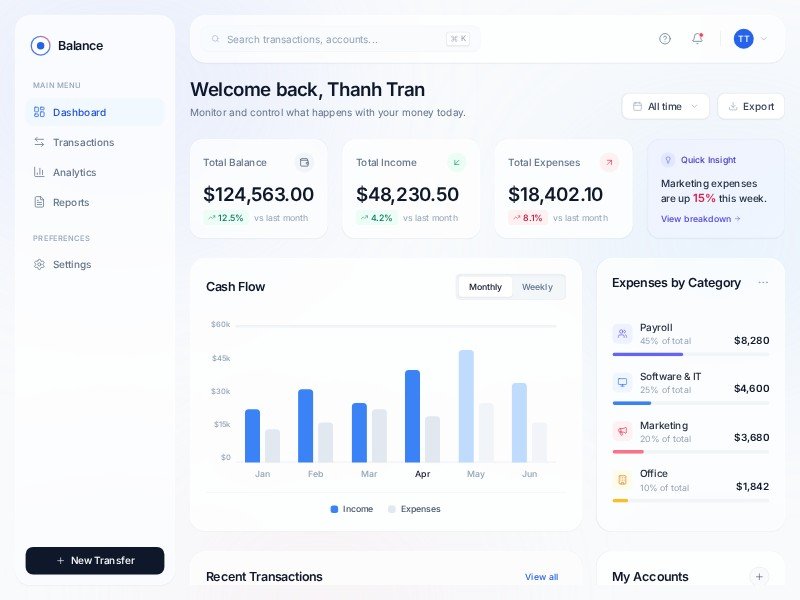
Task: Click the help question mark icon
Action: click(665, 39)
